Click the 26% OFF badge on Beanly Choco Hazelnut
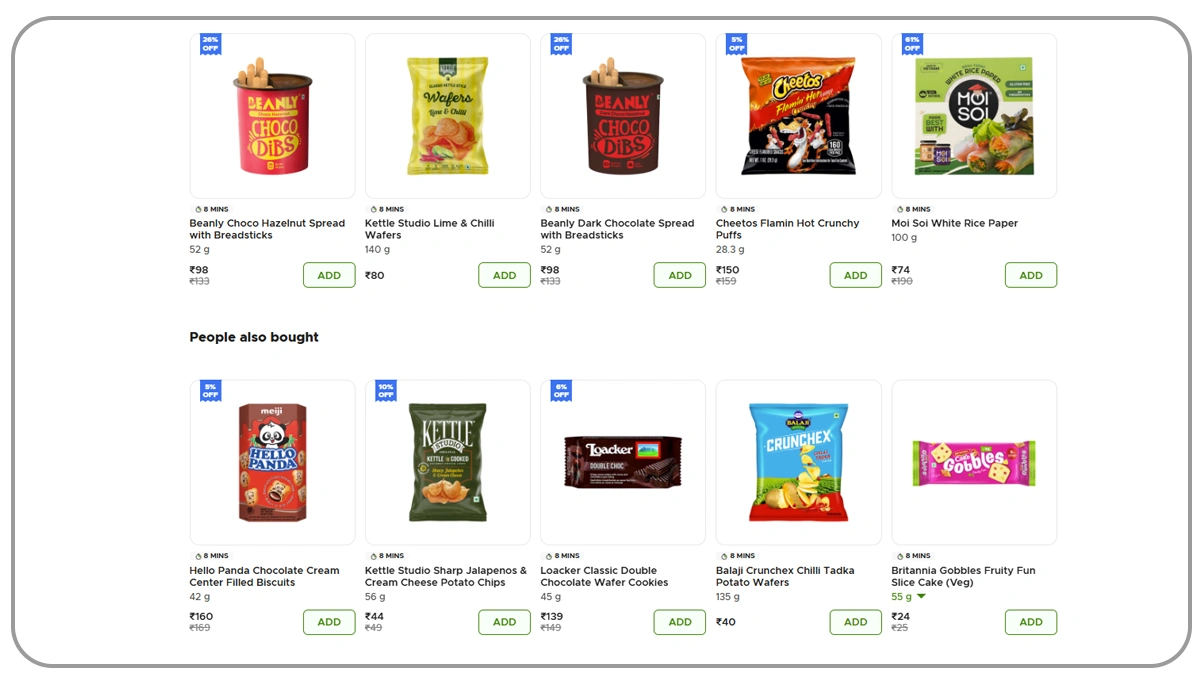Screen dimensions: 1202x684 pyautogui.click(x=210, y=44)
